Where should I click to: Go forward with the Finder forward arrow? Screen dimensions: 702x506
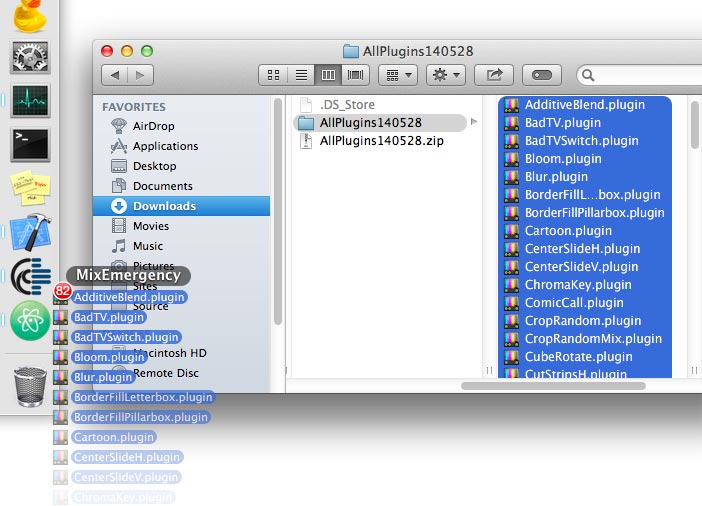pyautogui.click(x=141, y=75)
